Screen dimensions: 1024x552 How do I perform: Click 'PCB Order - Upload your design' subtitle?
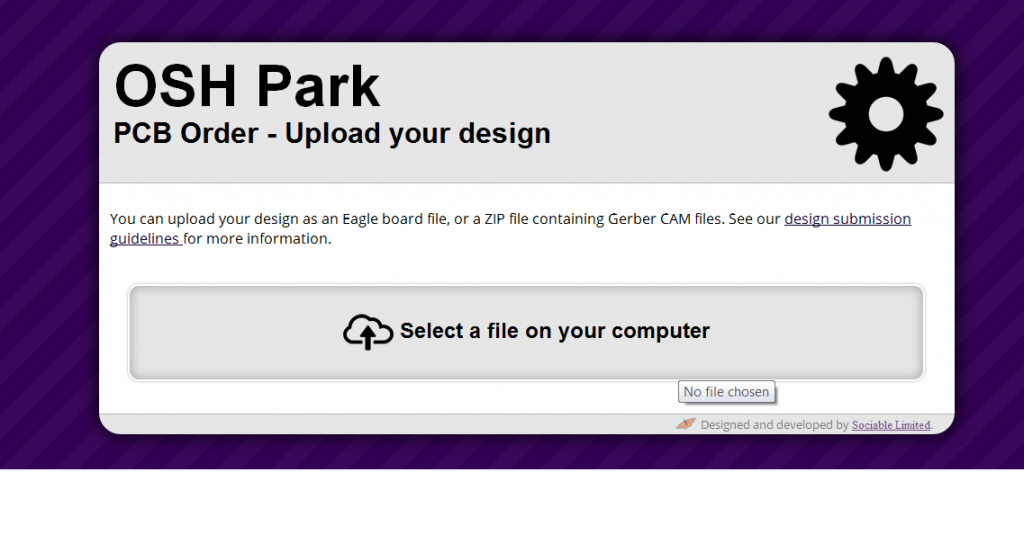332,133
